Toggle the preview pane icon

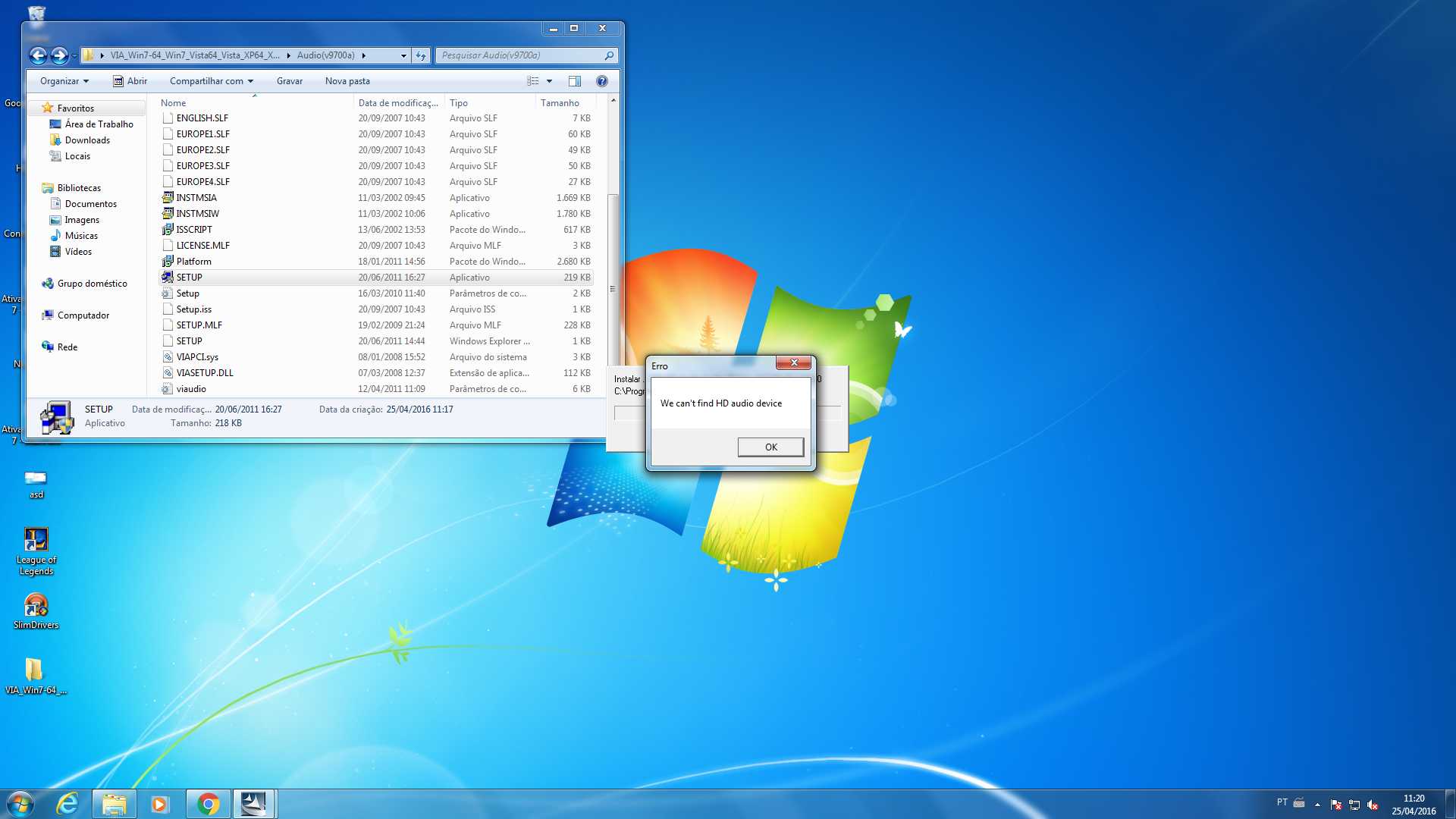575,81
